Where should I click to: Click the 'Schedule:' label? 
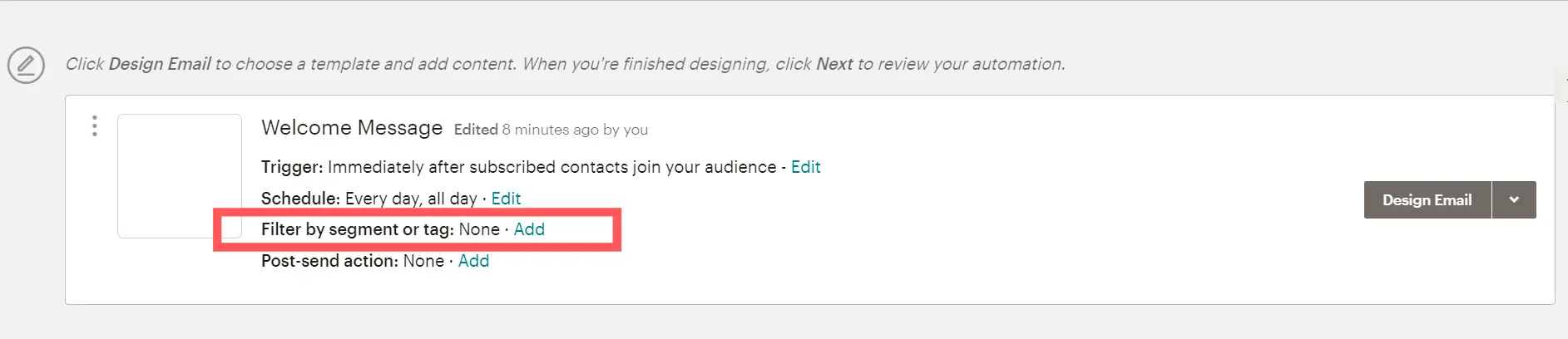pos(301,199)
